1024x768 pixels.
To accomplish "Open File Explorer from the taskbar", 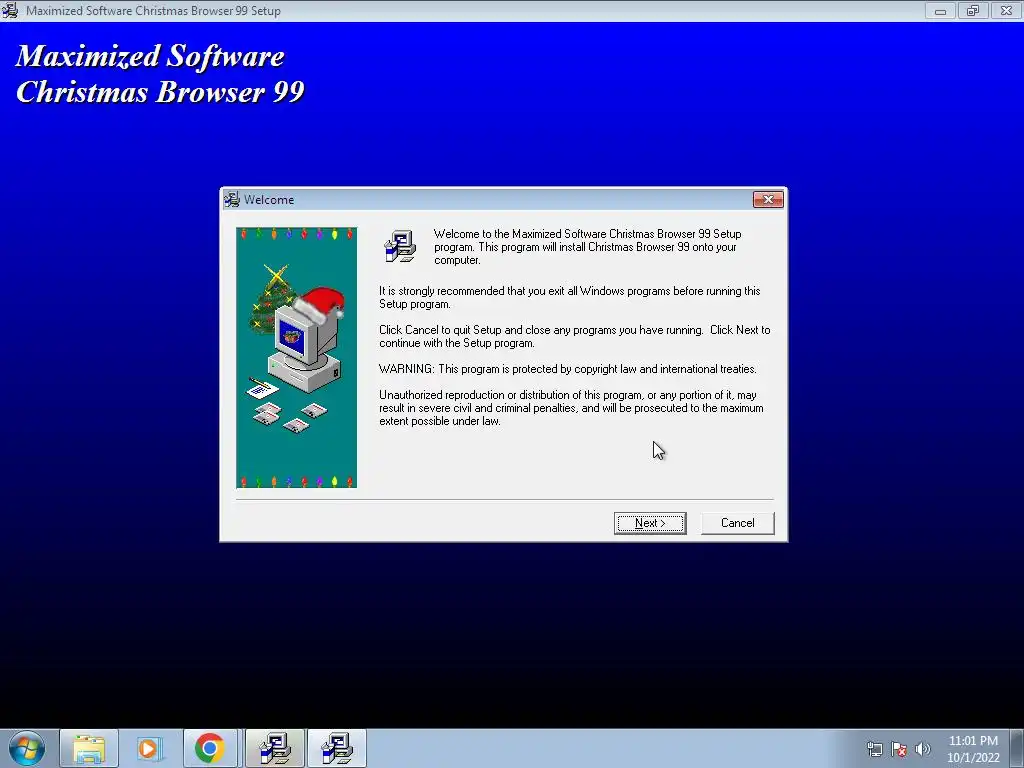I will 89,748.
